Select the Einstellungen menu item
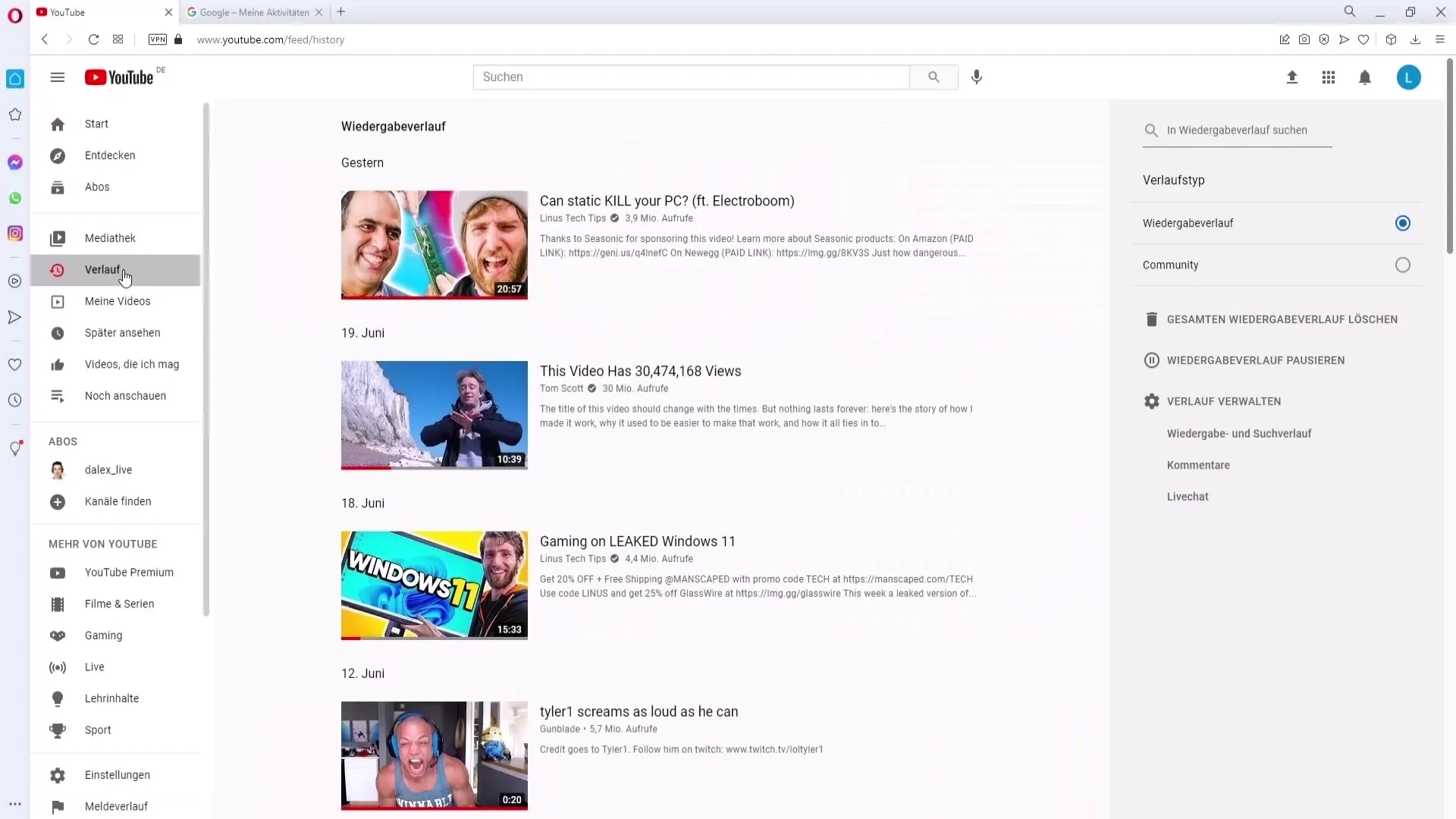The width and height of the screenshot is (1456, 819). coord(117,774)
